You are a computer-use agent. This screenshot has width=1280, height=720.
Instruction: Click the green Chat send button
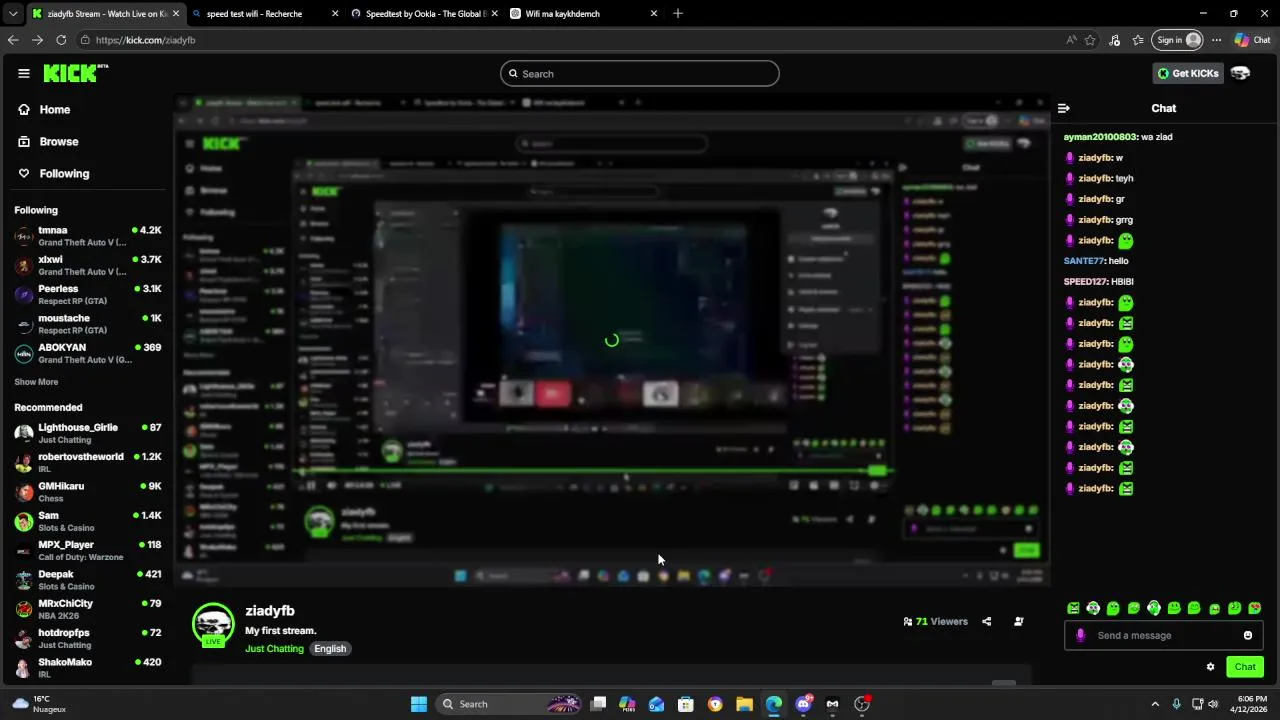click(1245, 667)
